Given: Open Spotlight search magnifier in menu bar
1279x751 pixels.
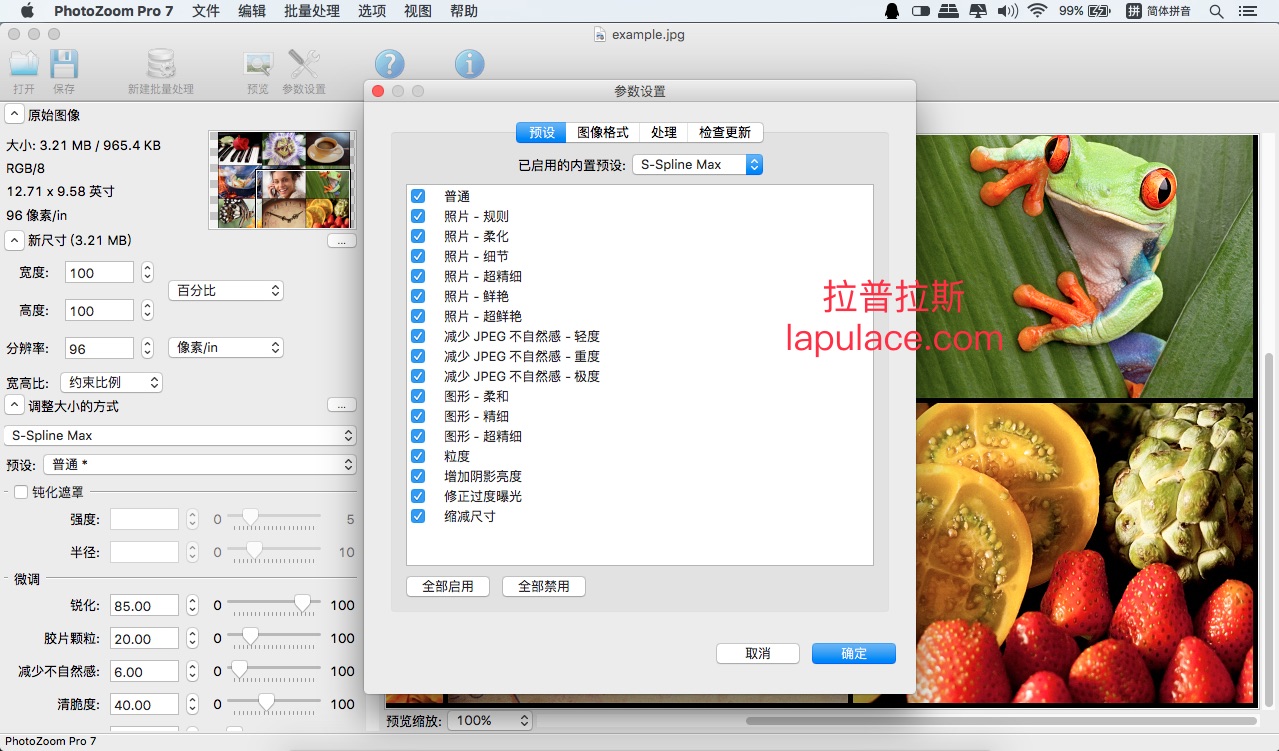Looking at the screenshot, I should click(1216, 12).
